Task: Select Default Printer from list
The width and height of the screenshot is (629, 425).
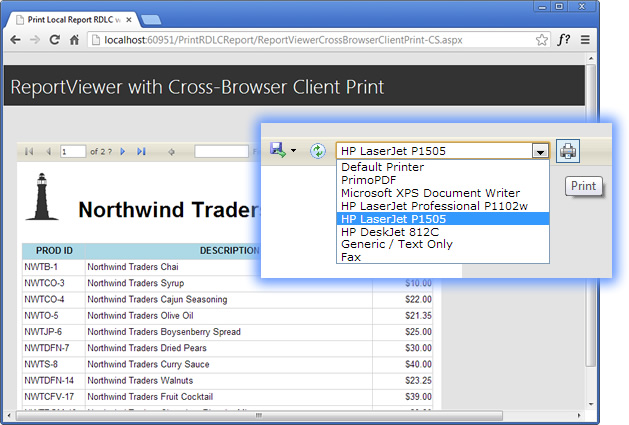Action: point(443,167)
